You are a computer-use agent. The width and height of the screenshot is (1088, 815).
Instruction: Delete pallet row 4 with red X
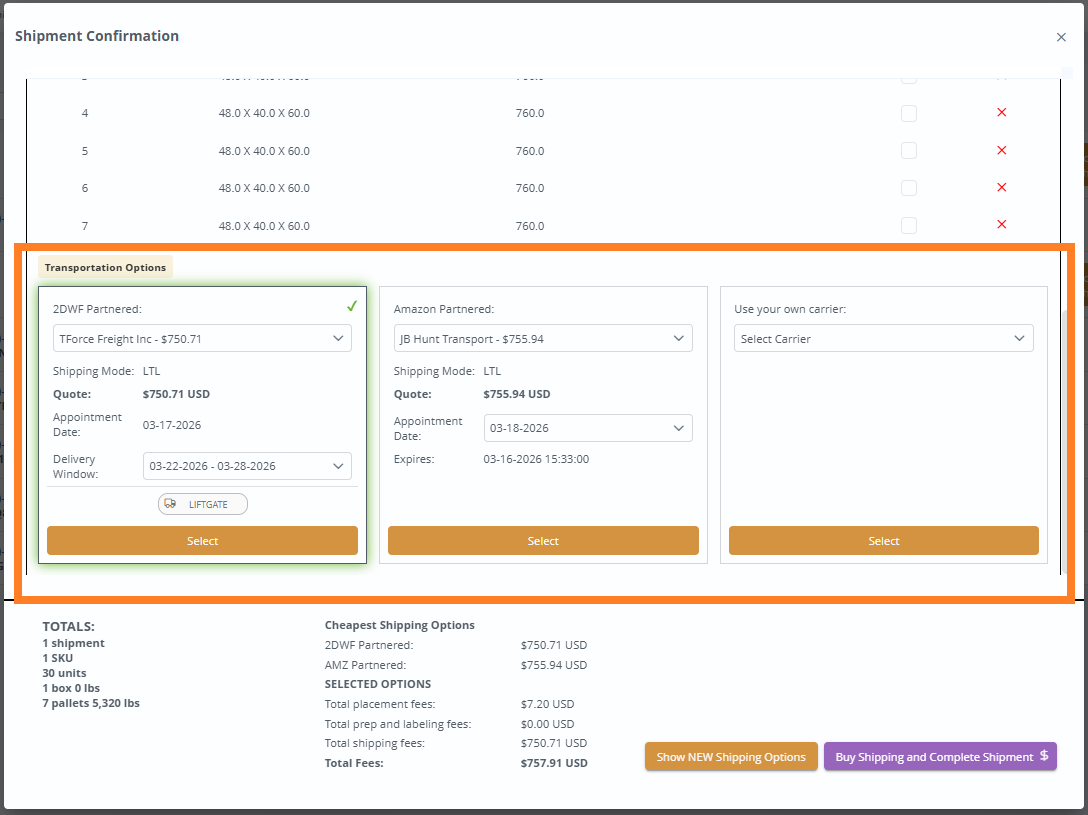coord(1001,113)
